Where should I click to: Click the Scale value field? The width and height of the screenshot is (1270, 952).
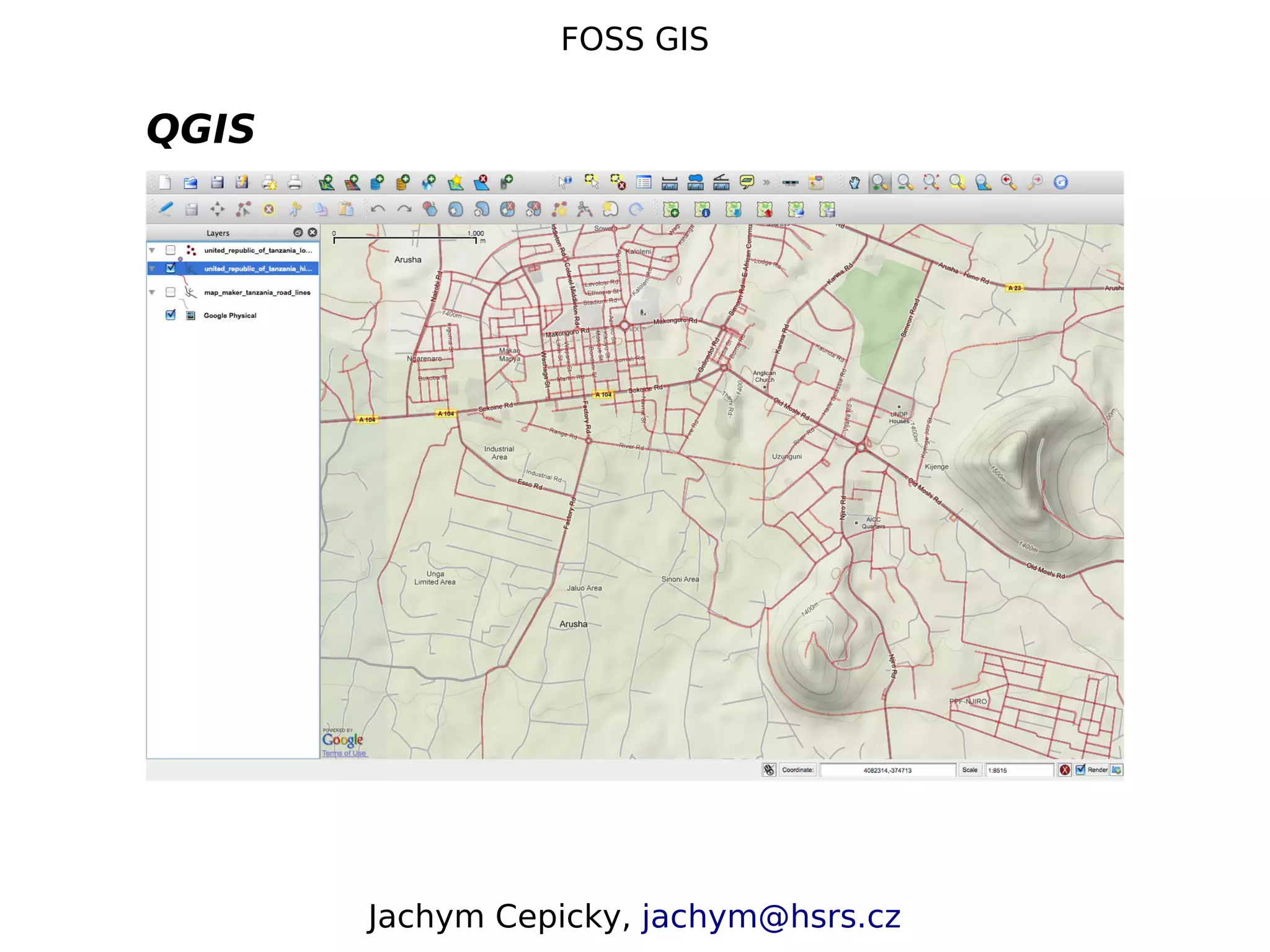pos(1019,770)
